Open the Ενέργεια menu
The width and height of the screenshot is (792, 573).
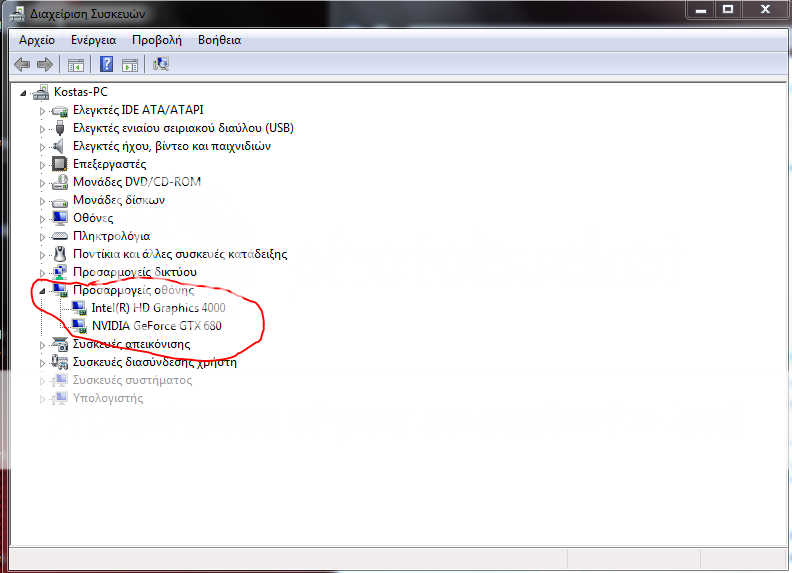[x=93, y=40]
